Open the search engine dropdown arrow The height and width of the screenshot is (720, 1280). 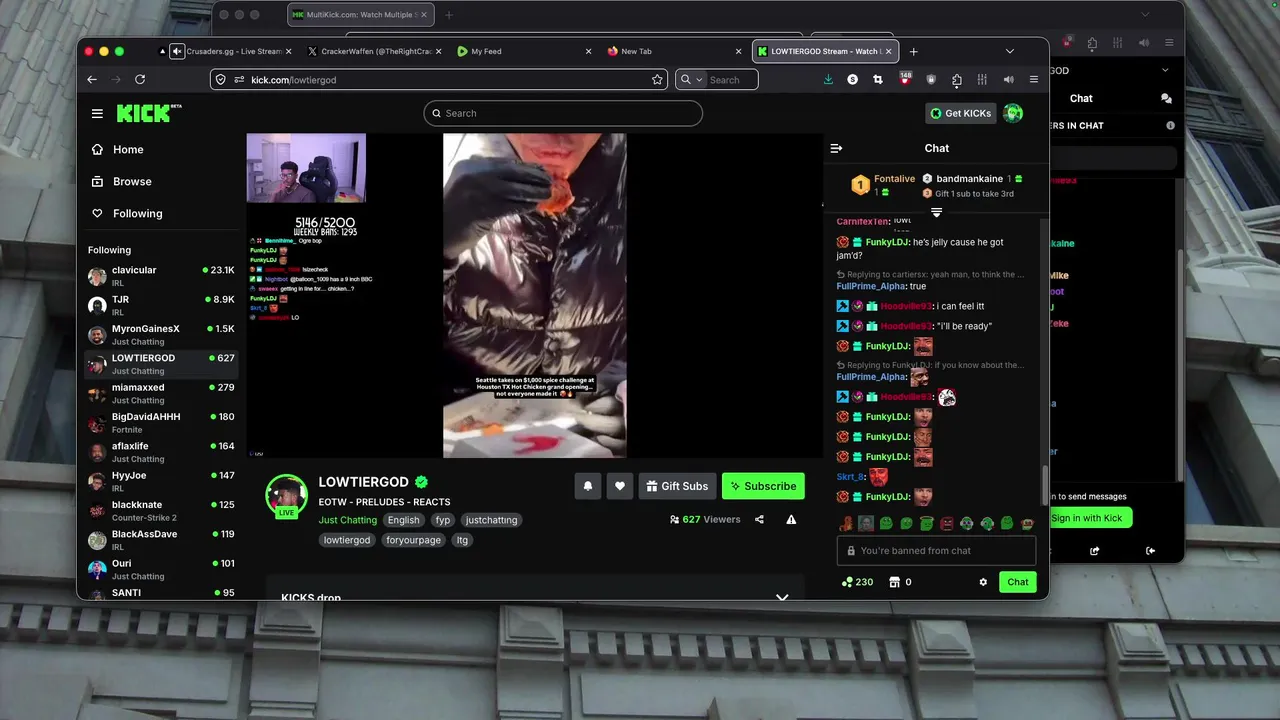(x=699, y=80)
